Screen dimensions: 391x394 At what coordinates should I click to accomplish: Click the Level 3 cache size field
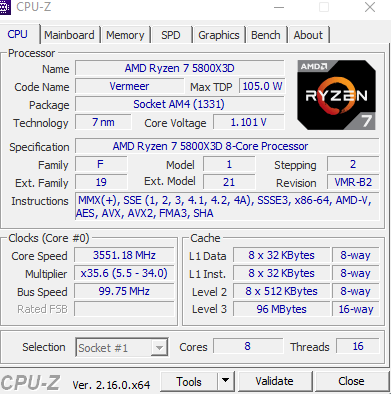pyautogui.click(x=281, y=309)
